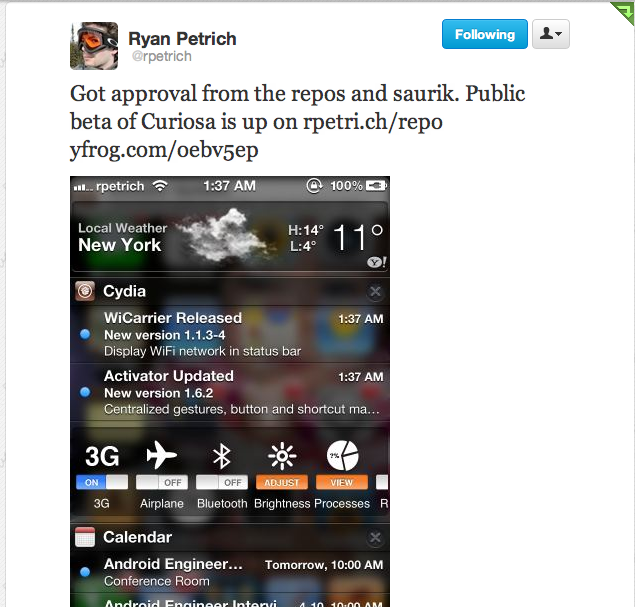Click the Following button
Screen dimensions: 635x607
coord(485,34)
